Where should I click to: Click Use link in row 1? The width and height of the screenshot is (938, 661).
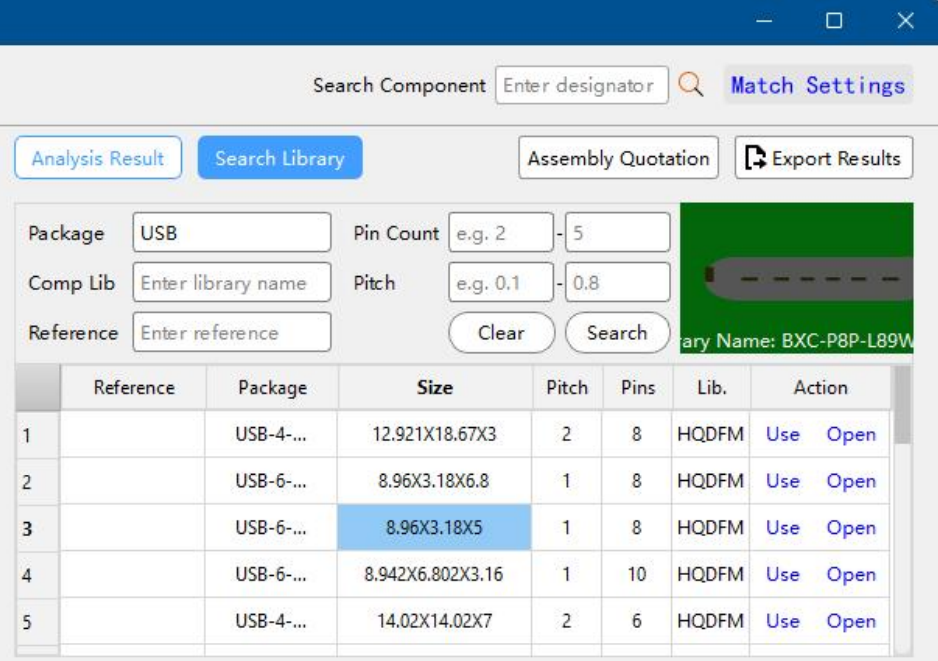click(x=782, y=435)
